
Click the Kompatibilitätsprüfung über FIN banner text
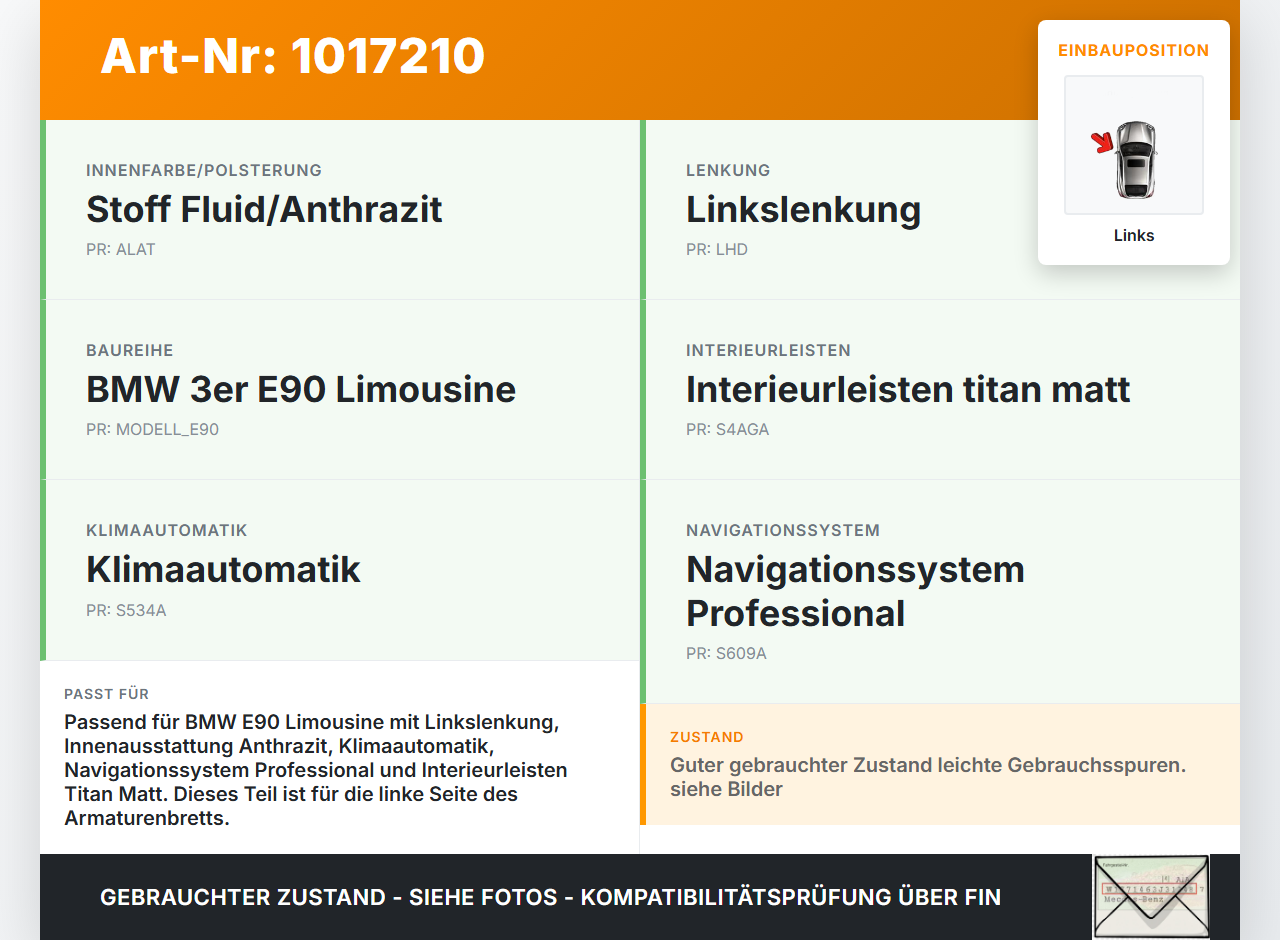pos(550,897)
